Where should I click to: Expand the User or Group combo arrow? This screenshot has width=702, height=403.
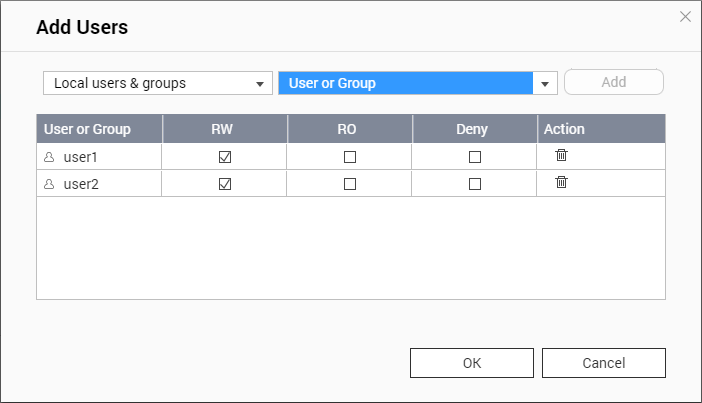[545, 83]
